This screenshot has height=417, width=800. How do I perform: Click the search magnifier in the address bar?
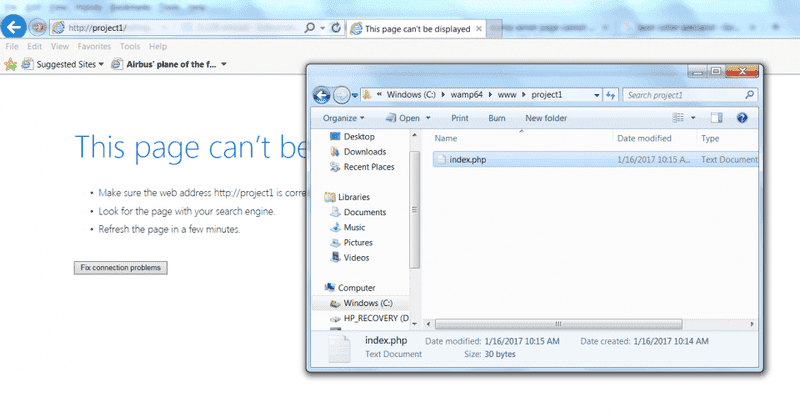[x=311, y=27]
